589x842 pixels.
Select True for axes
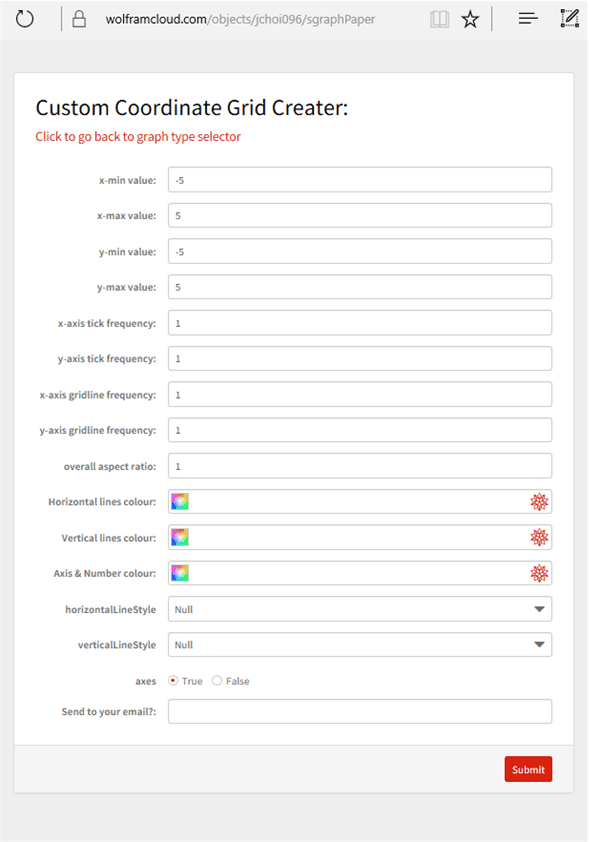[x=173, y=680]
